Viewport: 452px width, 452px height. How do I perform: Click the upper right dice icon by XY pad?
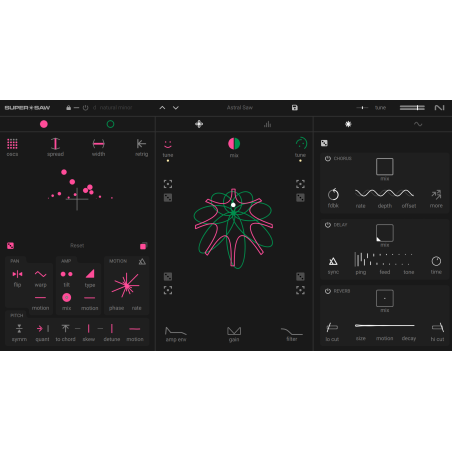coord(300,198)
